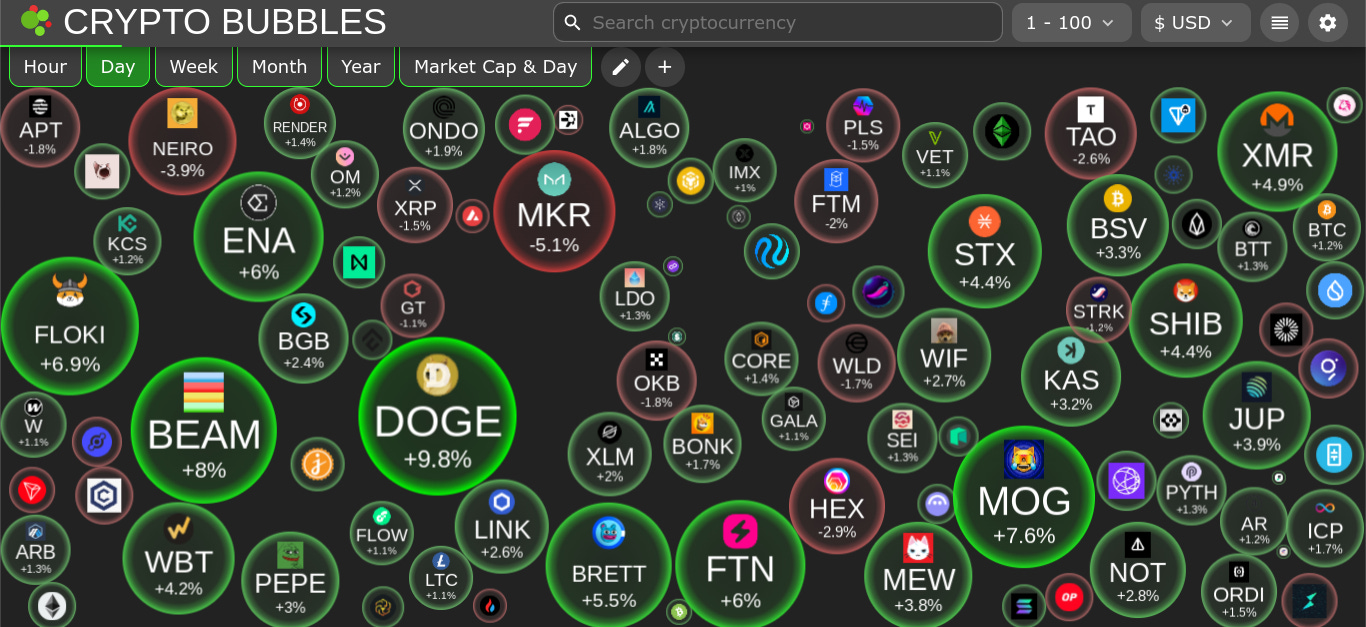The width and height of the screenshot is (1366, 627).
Task: Select the SHIB bubble
Action: point(1186,320)
